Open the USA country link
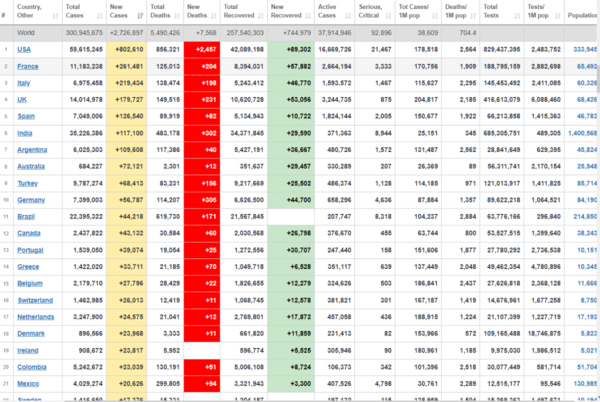 [x=24, y=48]
